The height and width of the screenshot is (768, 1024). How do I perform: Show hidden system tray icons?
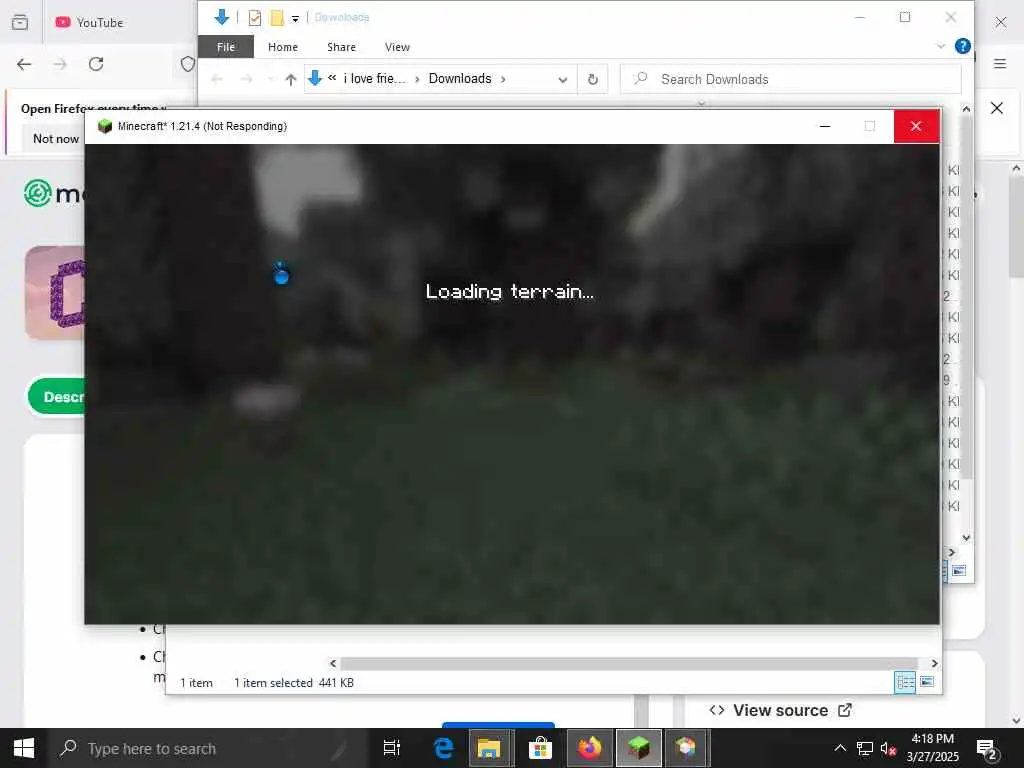840,748
